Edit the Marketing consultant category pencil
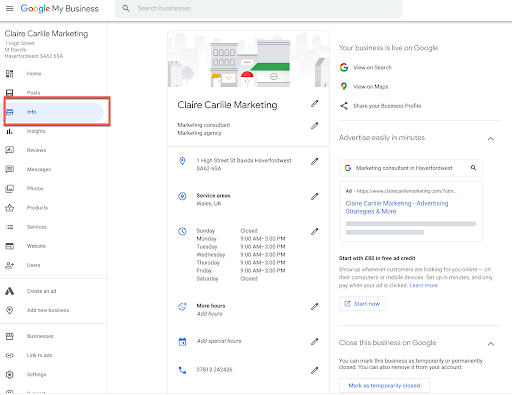Viewport: 512px width, 395px height. tap(315, 126)
